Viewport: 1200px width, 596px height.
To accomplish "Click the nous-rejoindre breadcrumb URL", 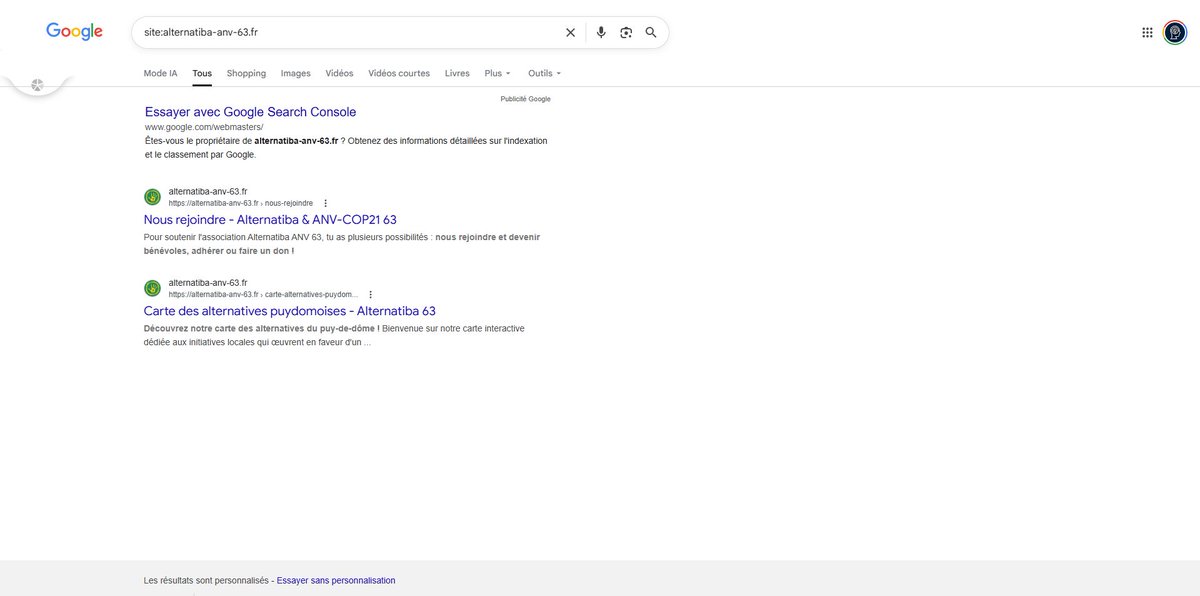I will tap(241, 203).
